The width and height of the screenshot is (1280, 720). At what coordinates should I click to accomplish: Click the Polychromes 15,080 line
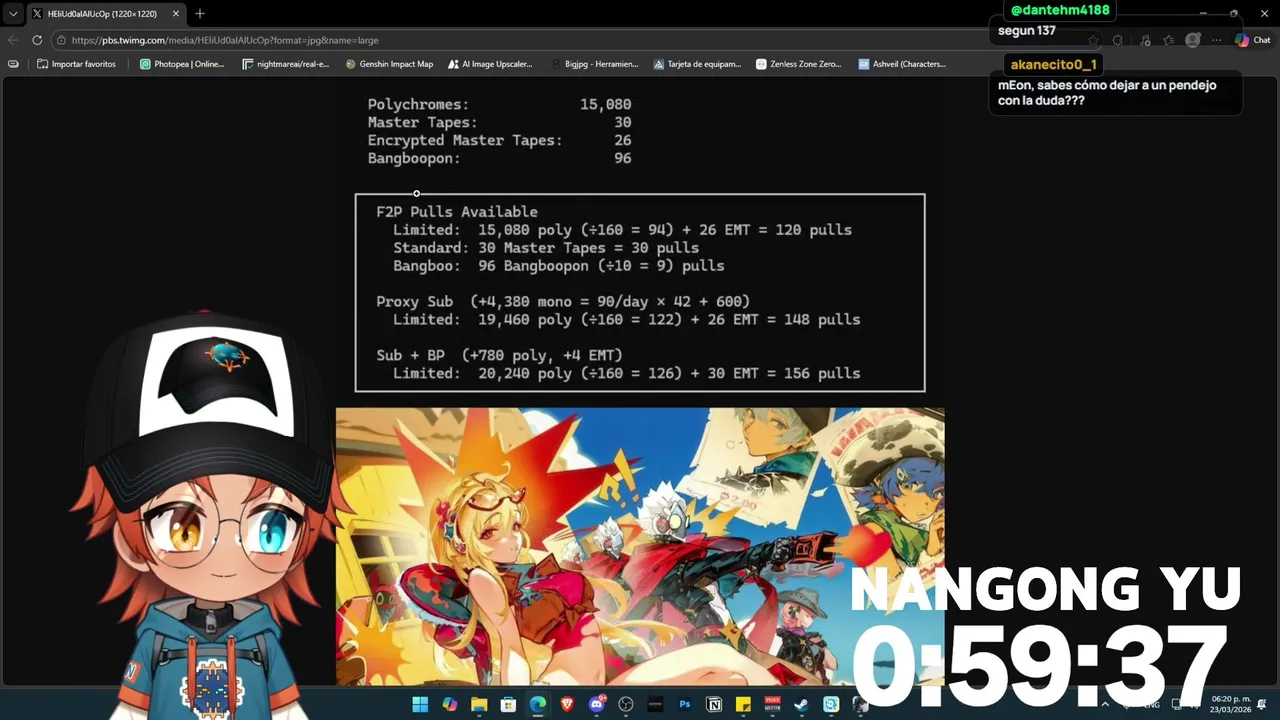click(499, 104)
